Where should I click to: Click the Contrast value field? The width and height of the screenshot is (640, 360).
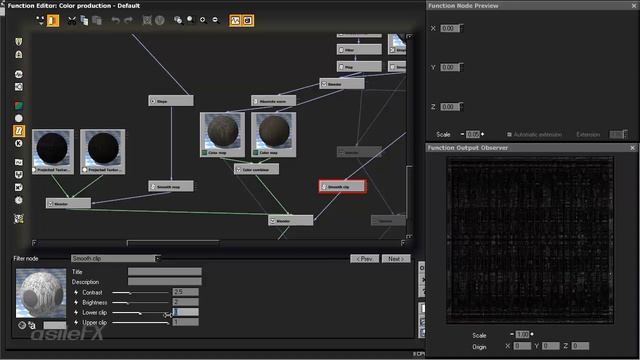pos(185,292)
